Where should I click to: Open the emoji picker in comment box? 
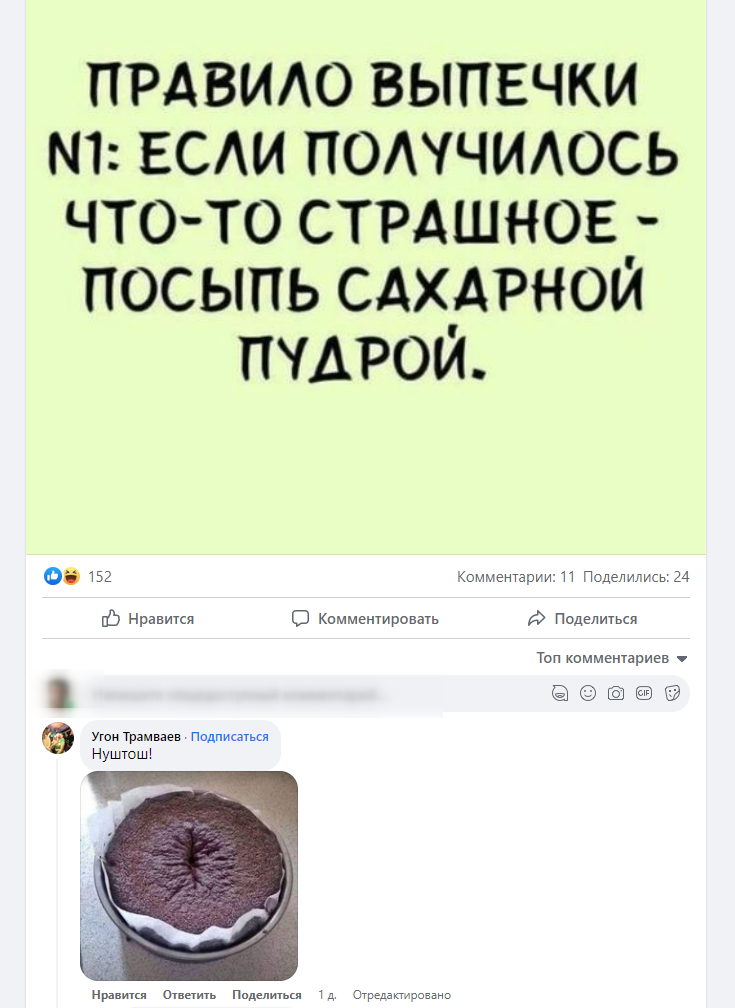pyautogui.click(x=588, y=693)
